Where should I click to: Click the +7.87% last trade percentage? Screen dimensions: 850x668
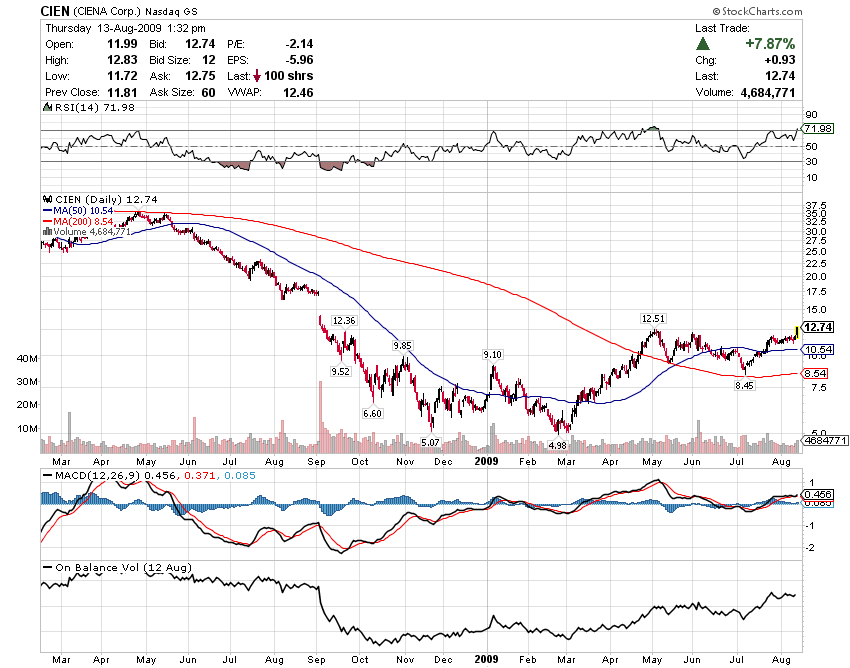[x=770, y=43]
